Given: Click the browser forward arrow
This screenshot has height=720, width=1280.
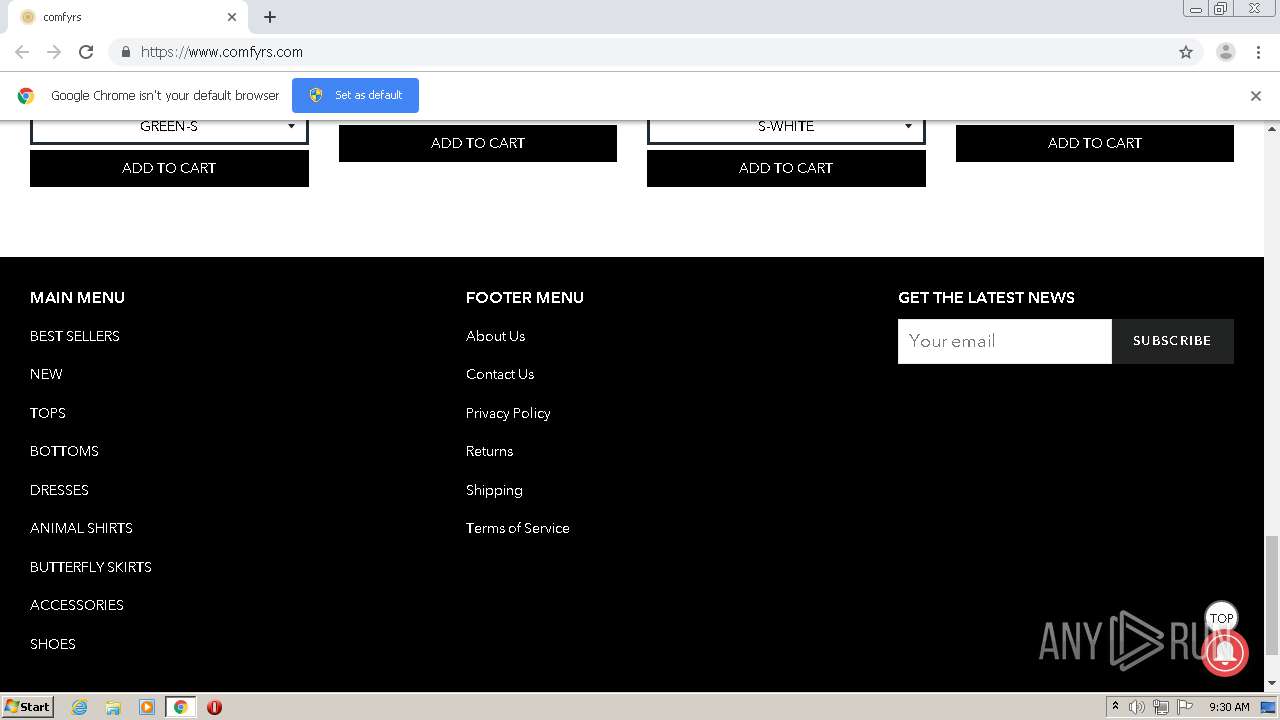Looking at the screenshot, I should (54, 52).
